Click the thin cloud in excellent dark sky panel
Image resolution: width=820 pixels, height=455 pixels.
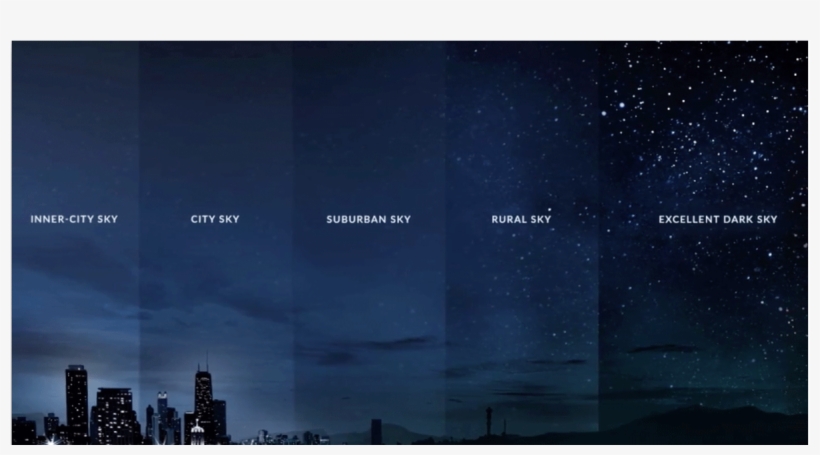(664, 348)
